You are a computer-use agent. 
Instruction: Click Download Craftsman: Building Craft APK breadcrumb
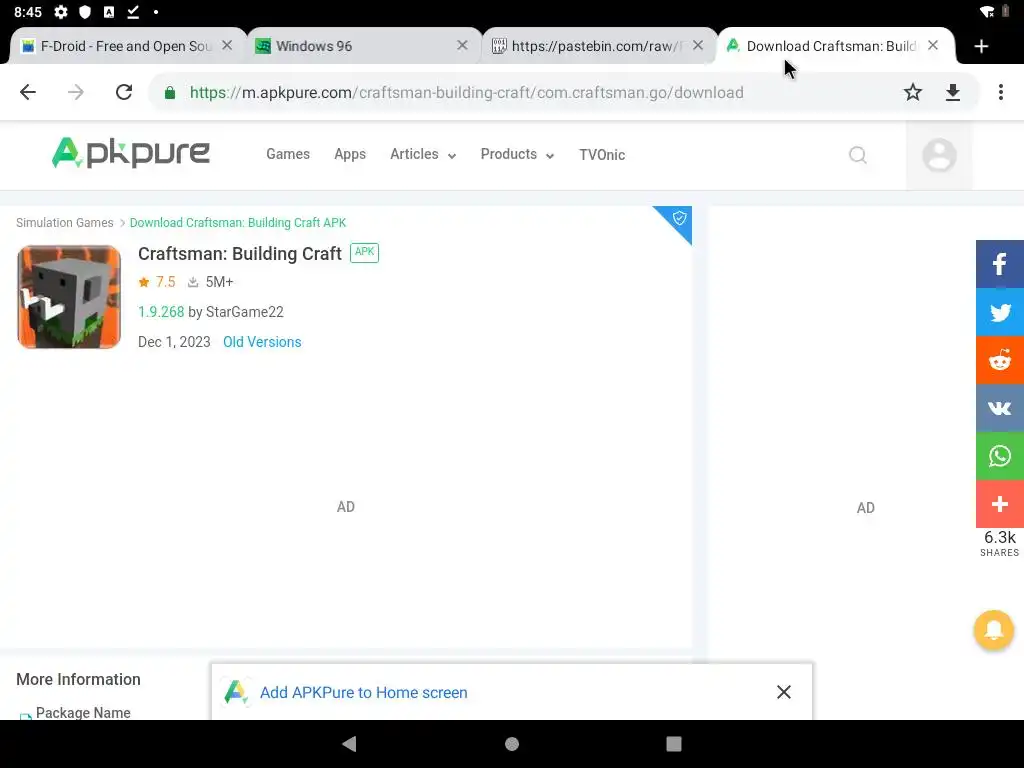(238, 223)
